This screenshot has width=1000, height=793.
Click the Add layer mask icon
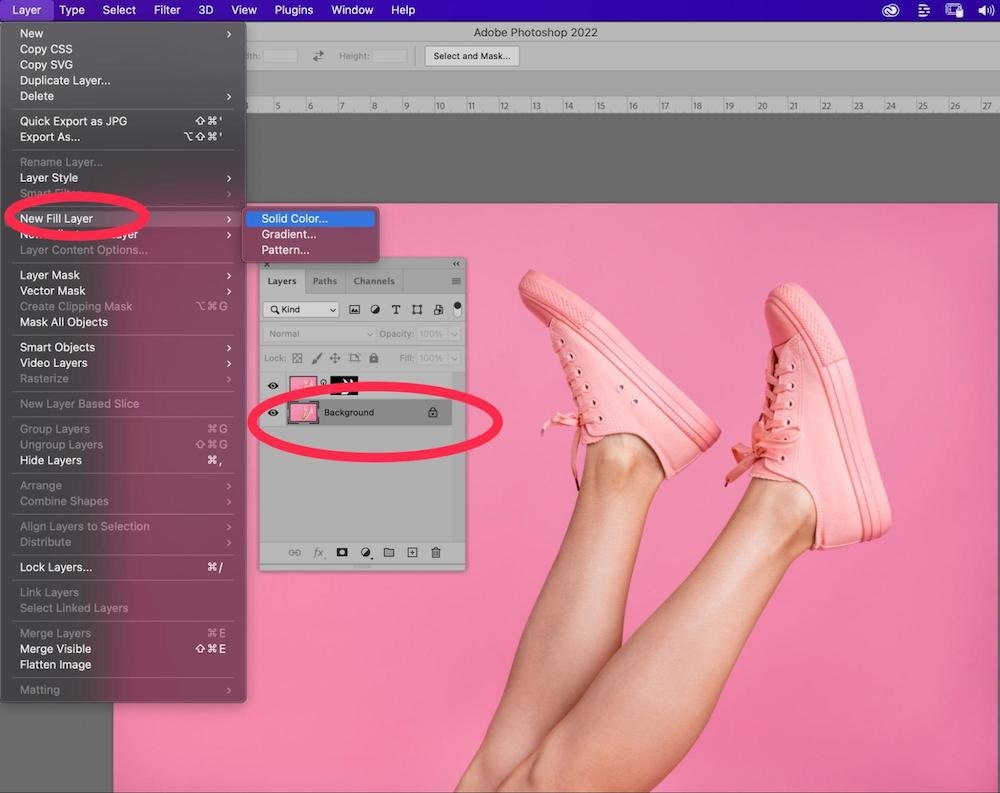pyautogui.click(x=342, y=552)
